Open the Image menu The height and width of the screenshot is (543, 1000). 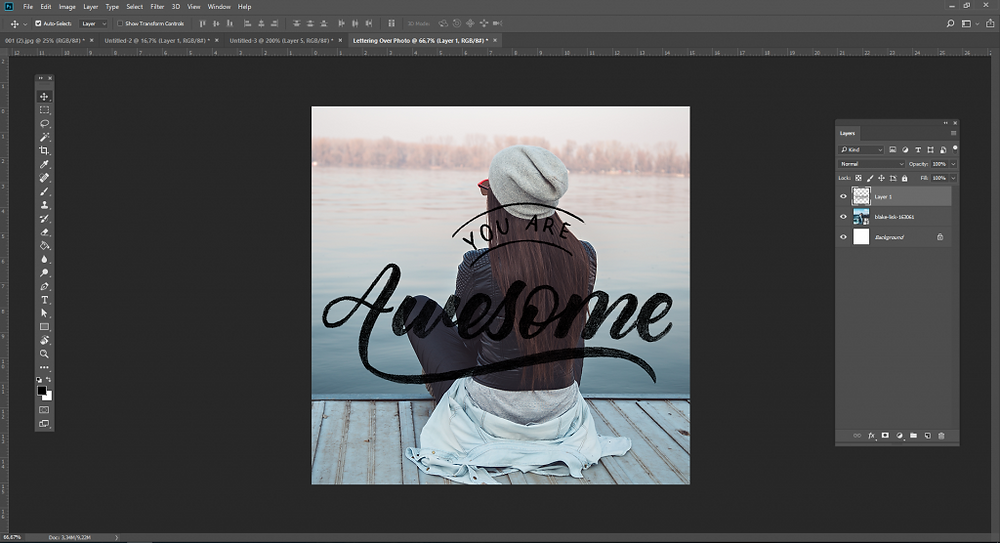pyautogui.click(x=67, y=6)
